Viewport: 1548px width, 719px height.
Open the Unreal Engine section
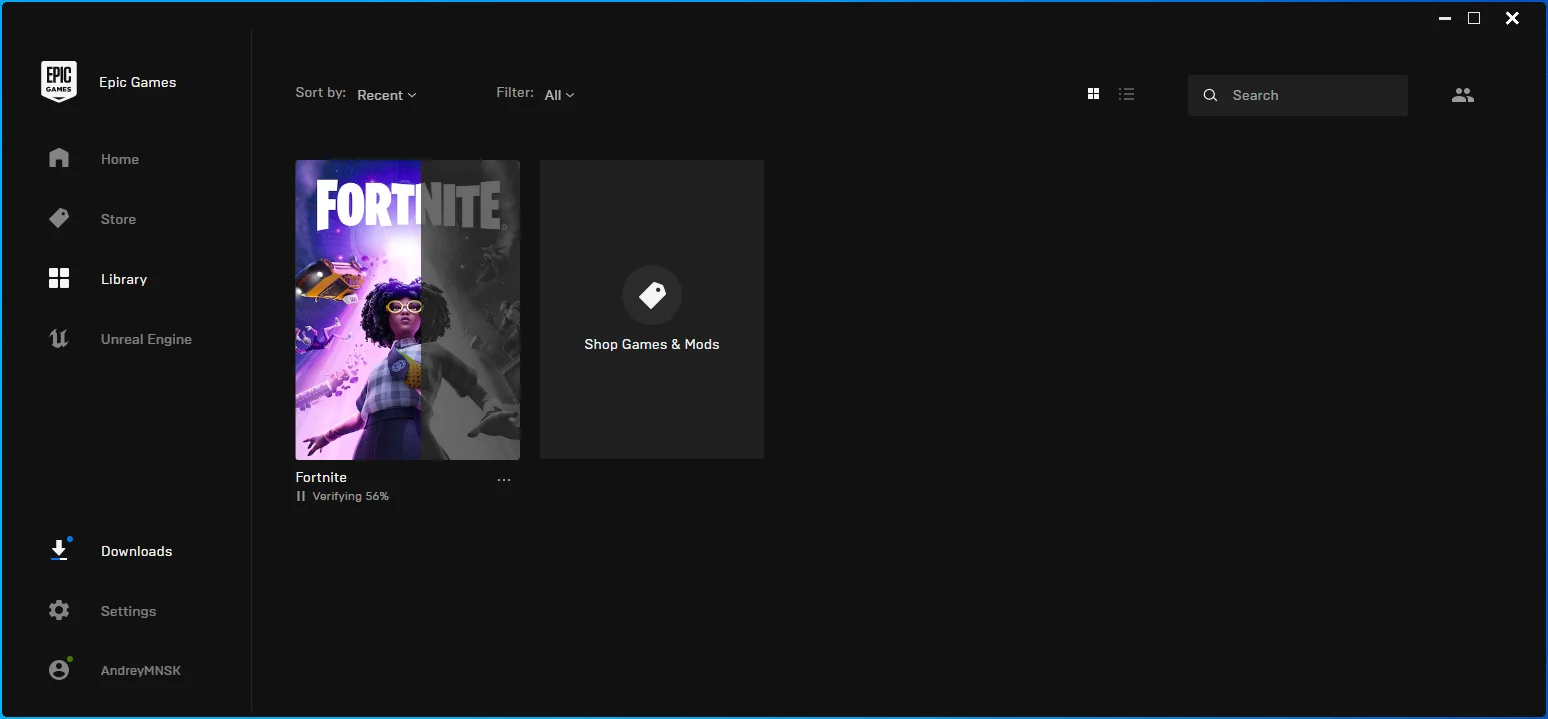[146, 339]
